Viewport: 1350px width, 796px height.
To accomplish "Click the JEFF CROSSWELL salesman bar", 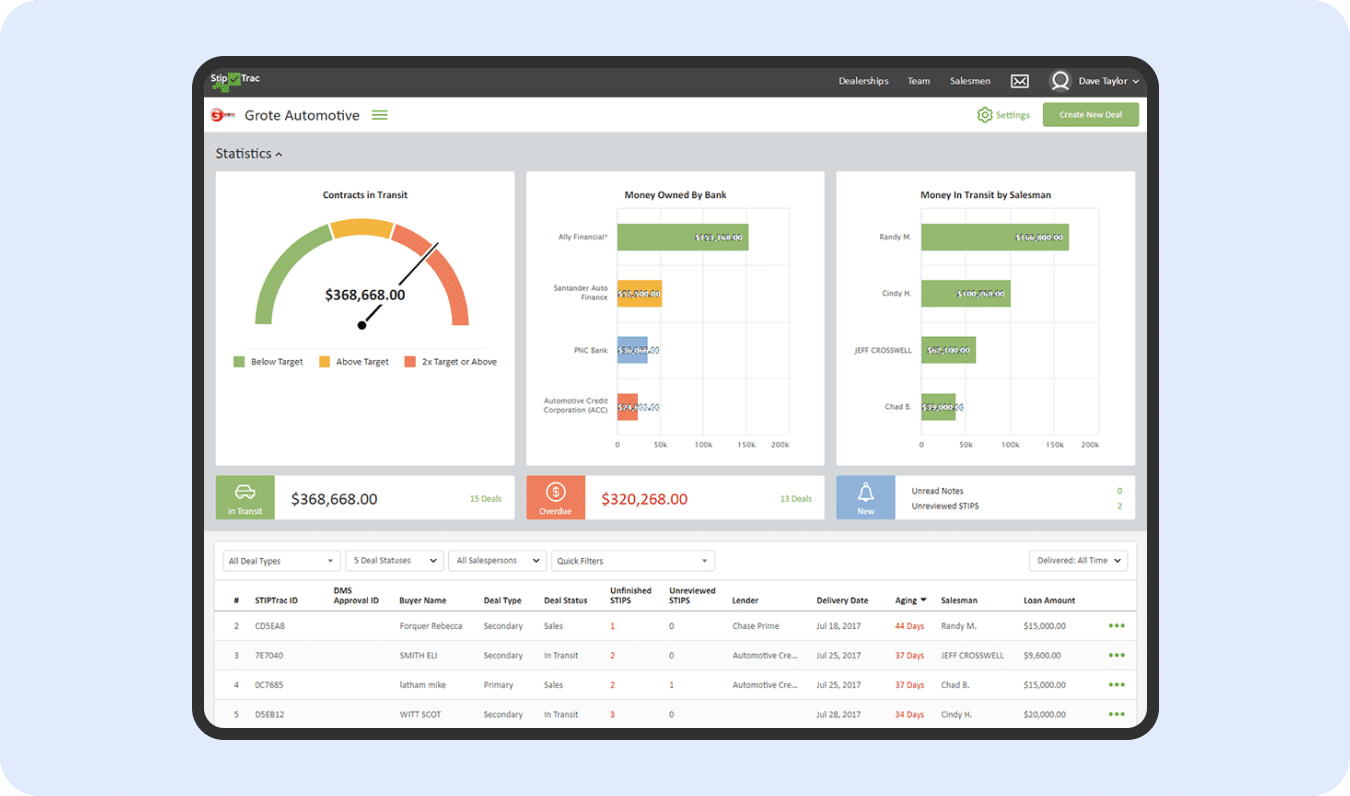I will [x=949, y=350].
